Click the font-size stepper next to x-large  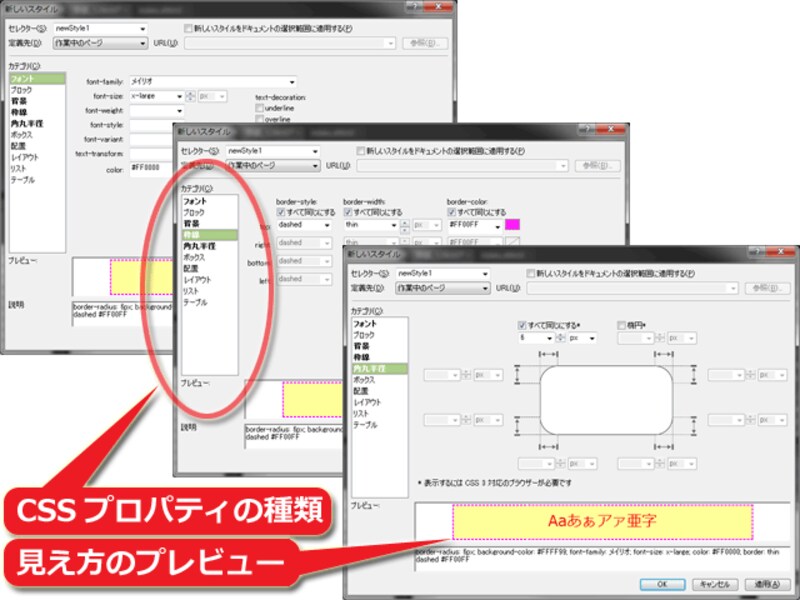(189, 96)
